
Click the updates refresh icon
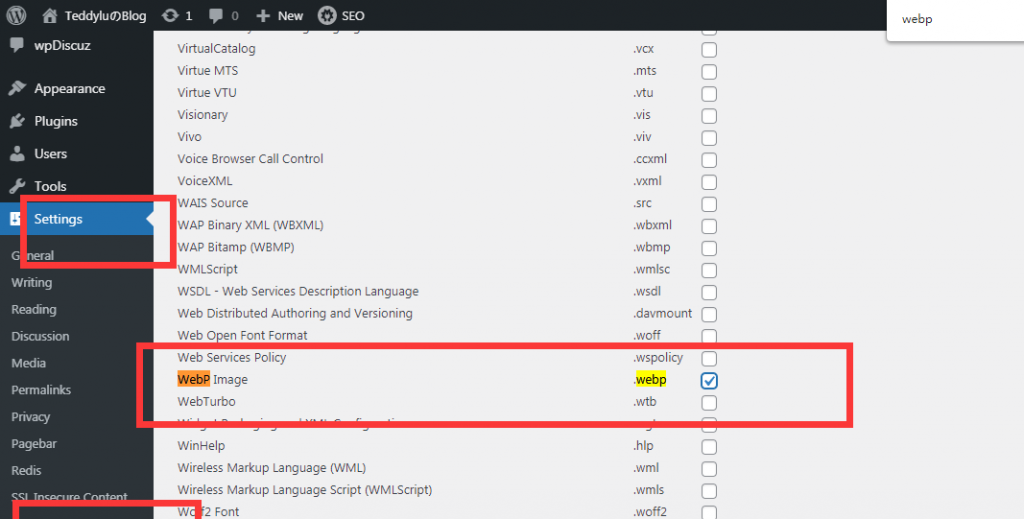[170, 16]
